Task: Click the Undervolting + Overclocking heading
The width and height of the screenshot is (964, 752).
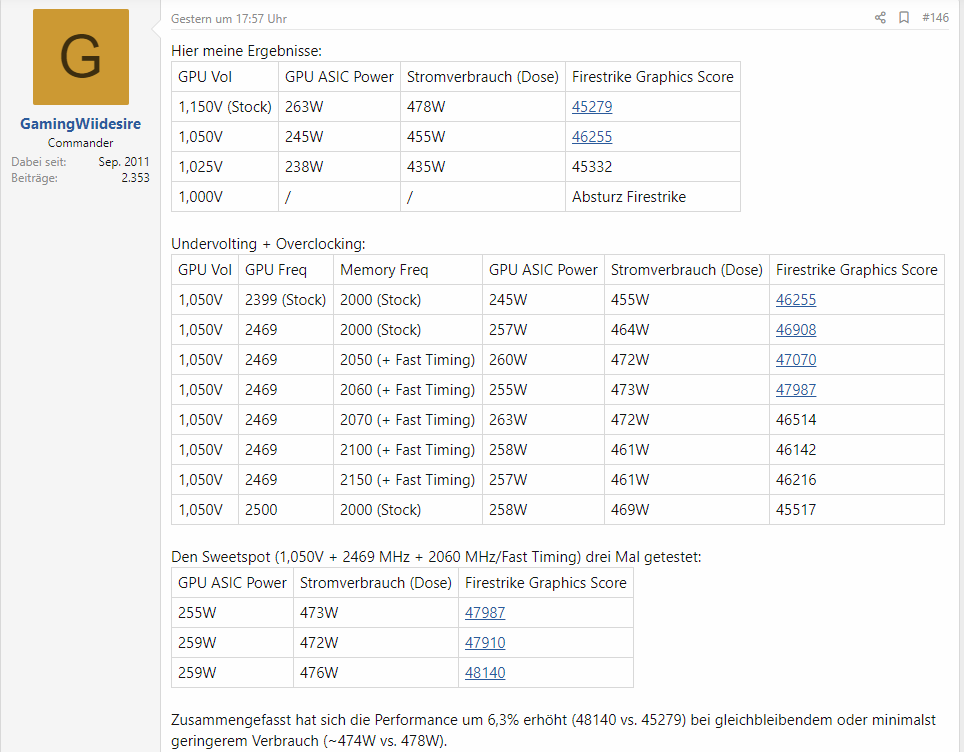Action: [x=268, y=244]
